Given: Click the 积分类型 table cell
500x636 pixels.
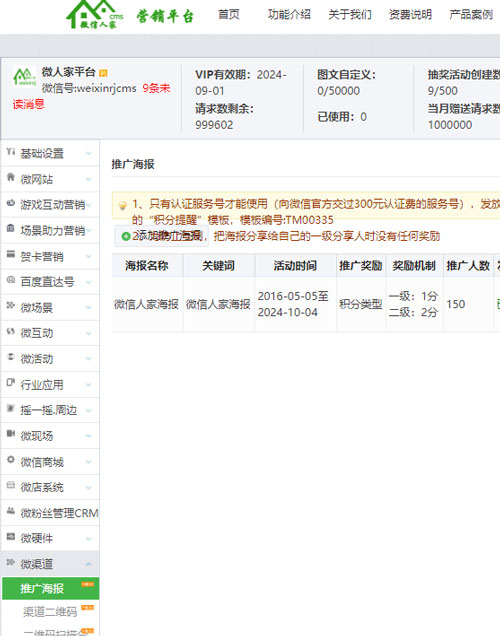Looking at the screenshot, I should pos(361,304).
